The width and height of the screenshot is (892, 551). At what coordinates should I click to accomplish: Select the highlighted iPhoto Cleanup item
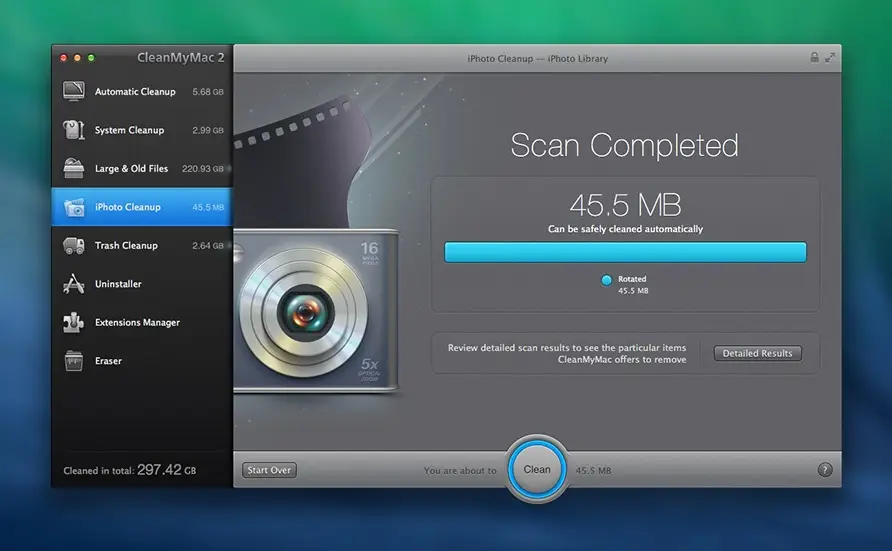pyautogui.click(x=142, y=207)
